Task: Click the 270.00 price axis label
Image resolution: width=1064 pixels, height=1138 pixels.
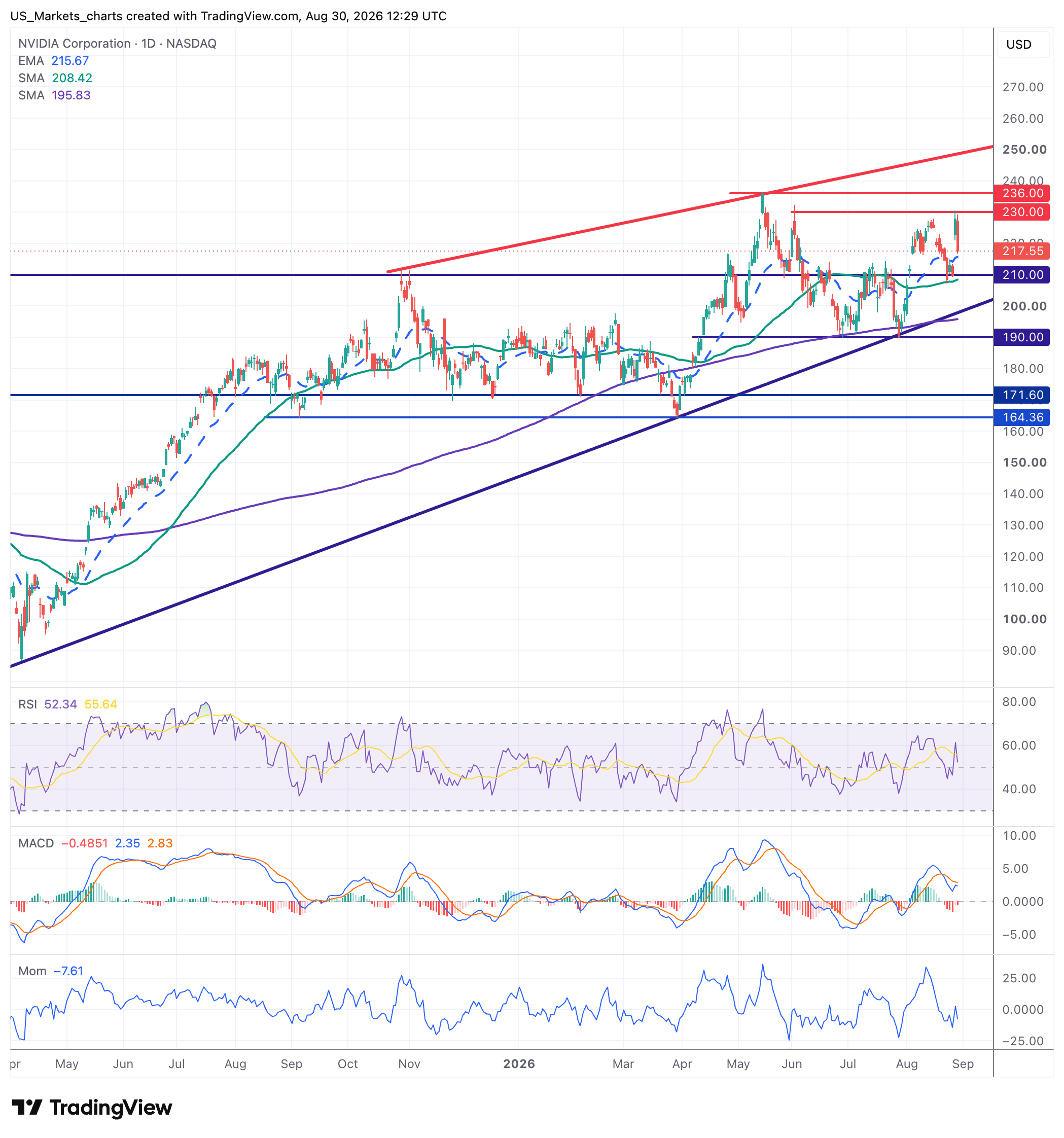Action: [1023, 87]
